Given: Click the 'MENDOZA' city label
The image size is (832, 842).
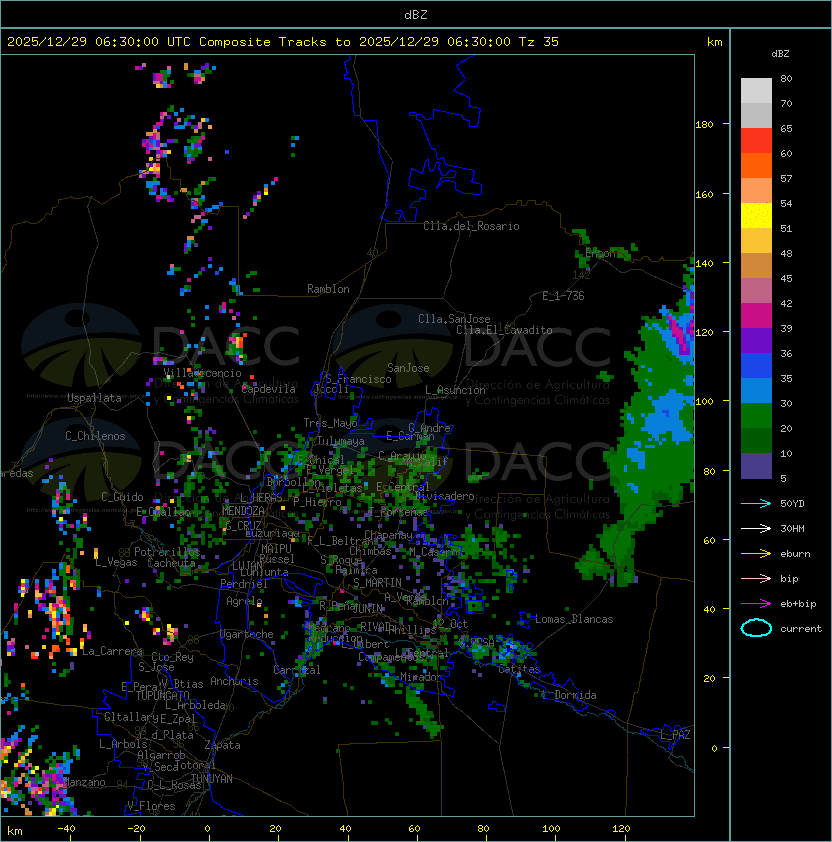Looking at the screenshot, I should (243, 511).
